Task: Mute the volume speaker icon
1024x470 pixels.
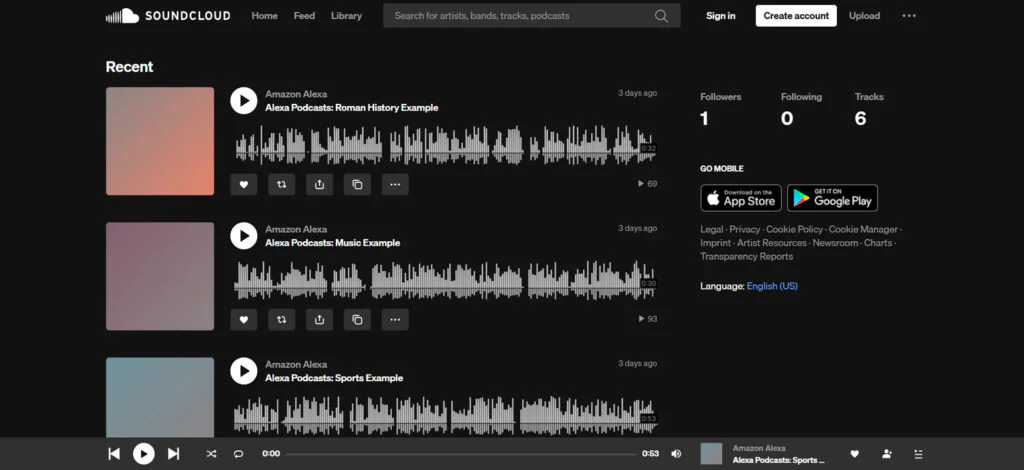Action: pyautogui.click(x=677, y=454)
